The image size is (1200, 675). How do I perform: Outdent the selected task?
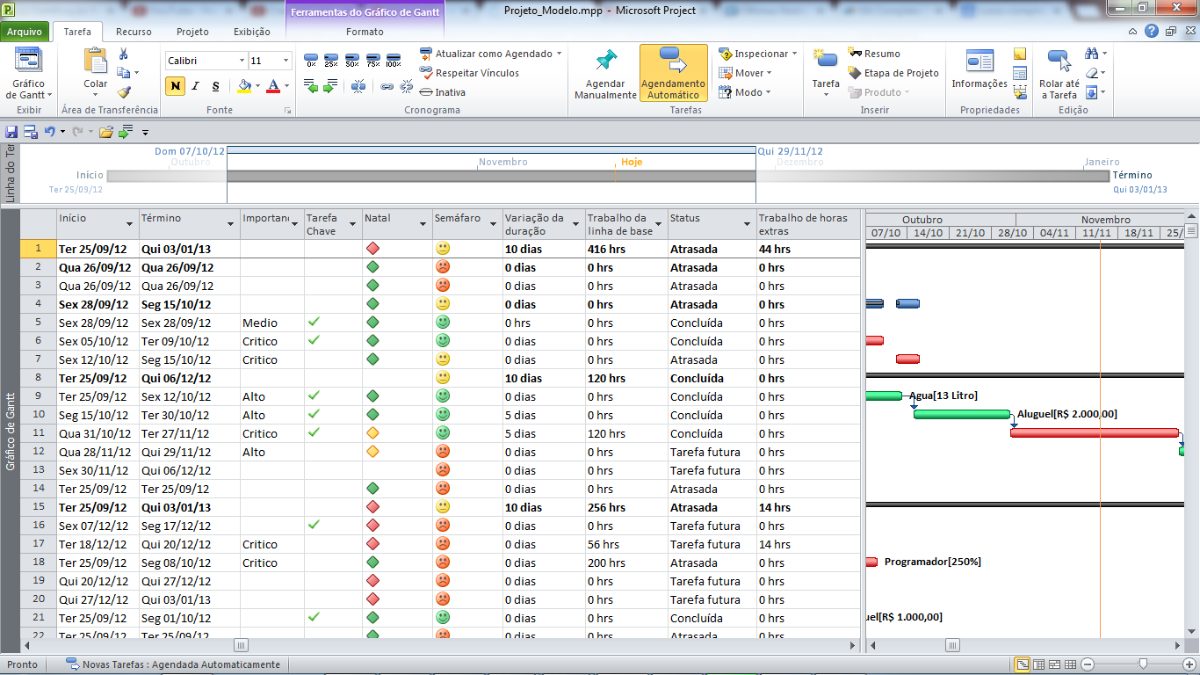311,87
